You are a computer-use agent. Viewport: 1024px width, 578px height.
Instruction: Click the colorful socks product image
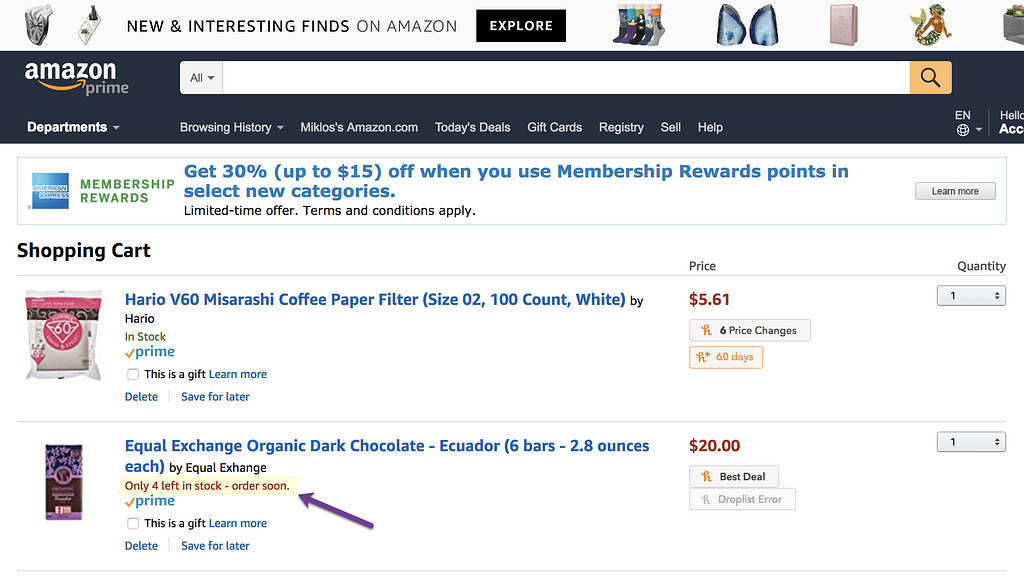(639, 25)
